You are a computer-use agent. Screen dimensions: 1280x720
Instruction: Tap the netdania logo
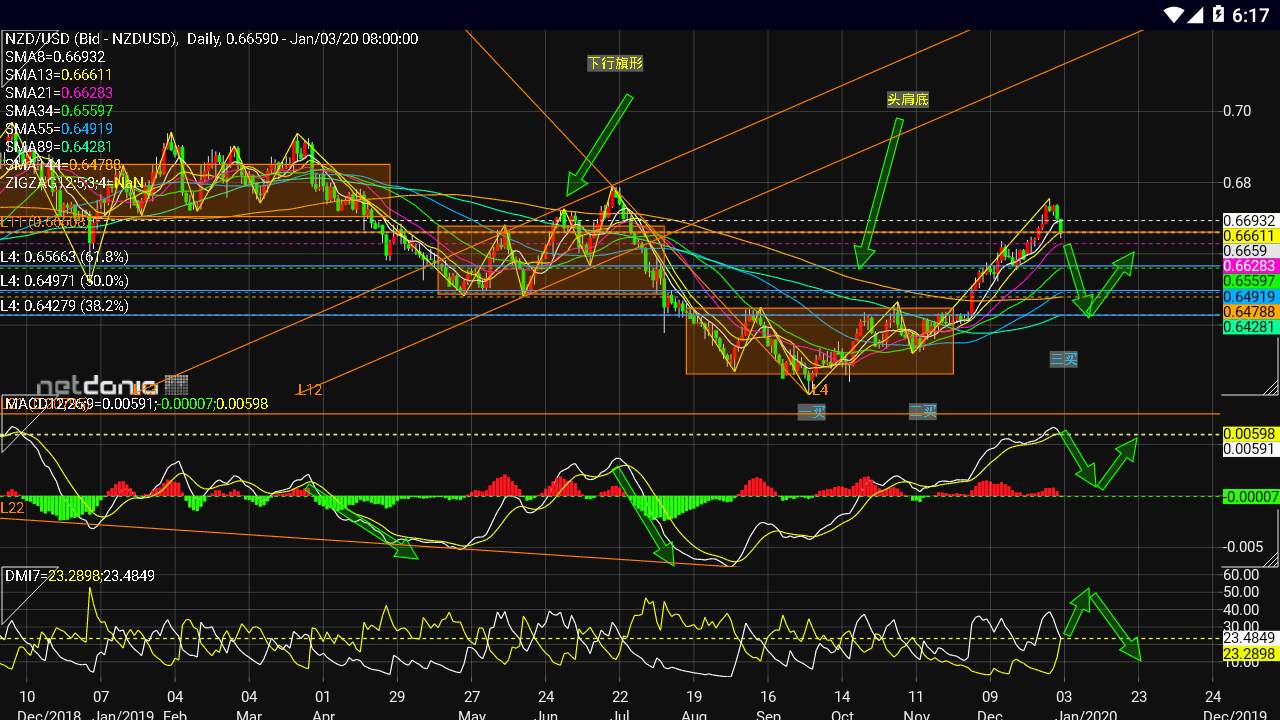pyautogui.click(x=112, y=385)
